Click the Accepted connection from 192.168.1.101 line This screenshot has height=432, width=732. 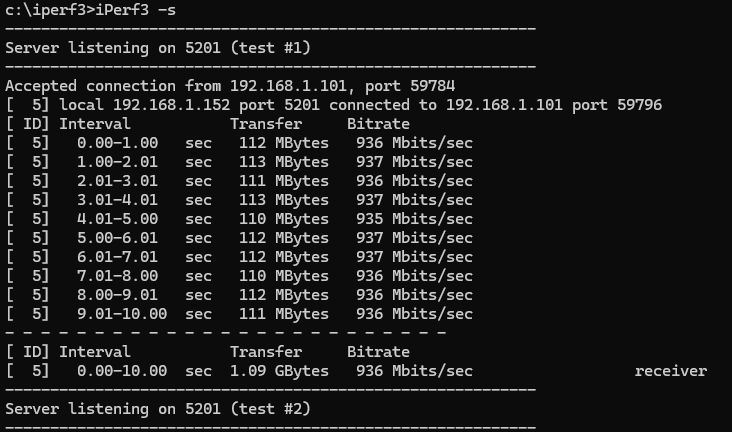tap(230, 86)
